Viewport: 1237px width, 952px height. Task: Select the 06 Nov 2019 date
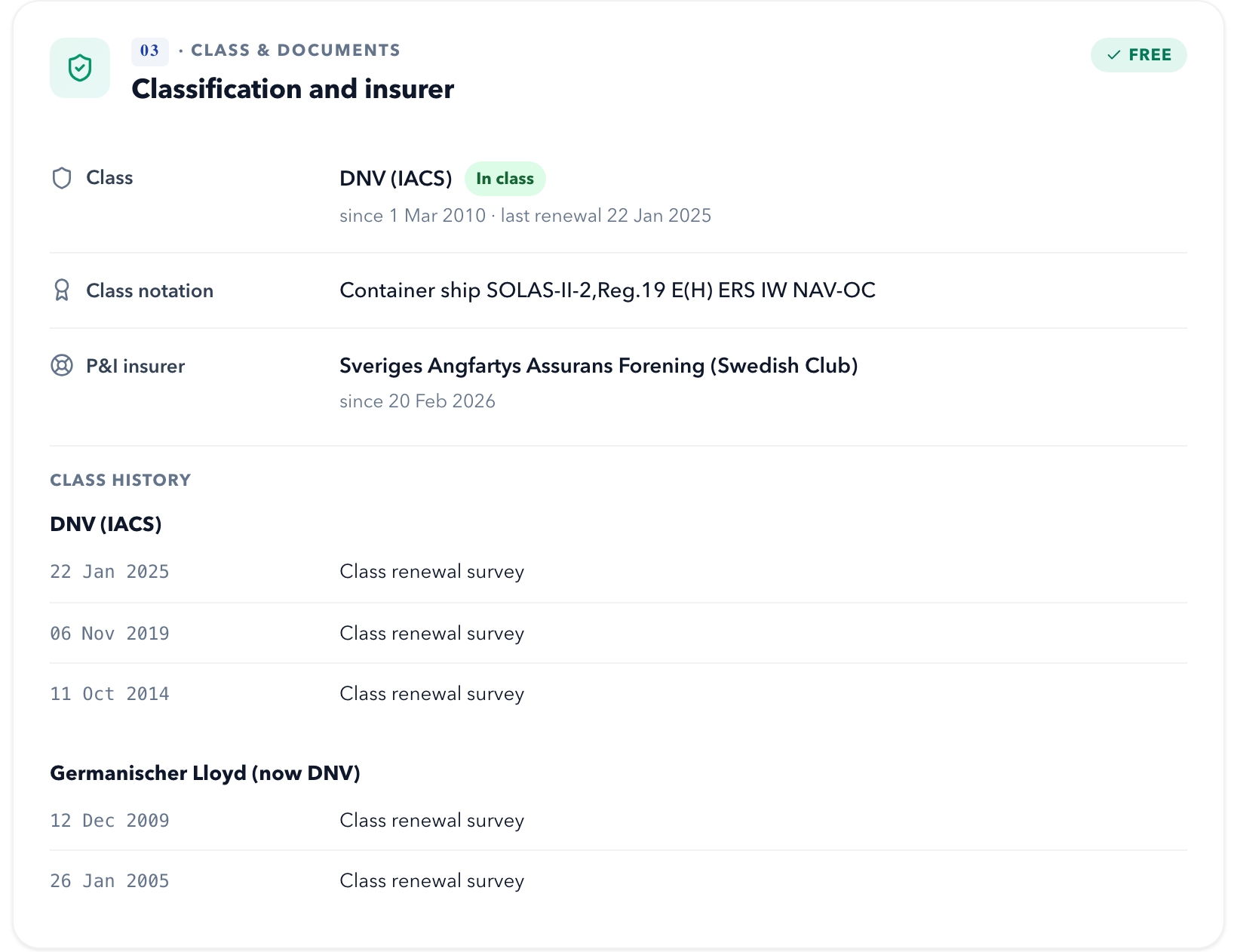110,634
